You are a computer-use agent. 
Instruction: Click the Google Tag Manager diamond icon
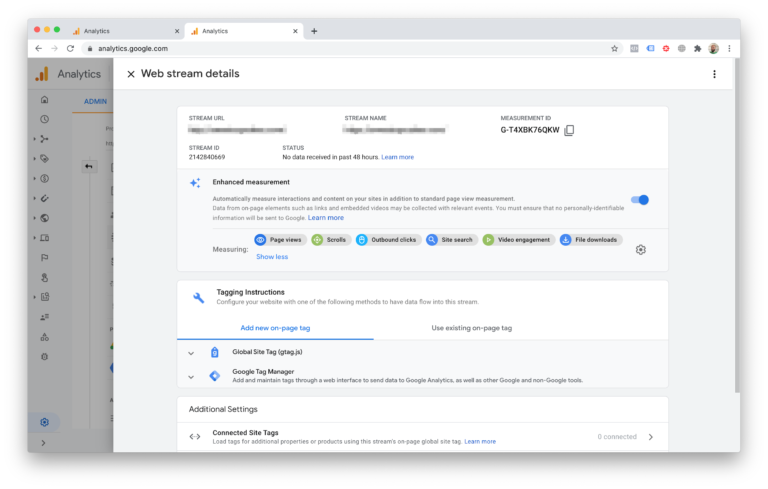[215, 376]
